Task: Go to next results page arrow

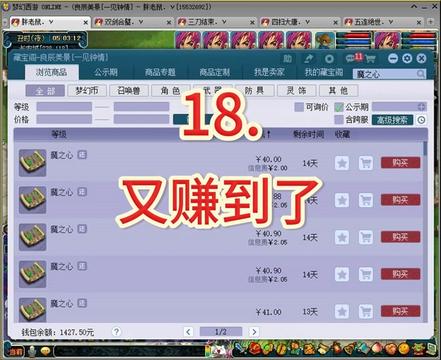Action: click(x=254, y=332)
